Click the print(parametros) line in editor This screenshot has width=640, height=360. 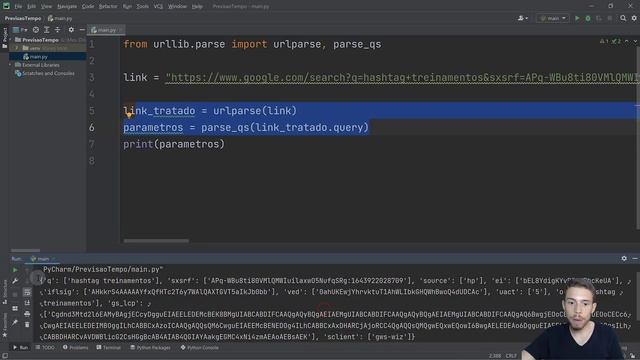coord(174,144)
